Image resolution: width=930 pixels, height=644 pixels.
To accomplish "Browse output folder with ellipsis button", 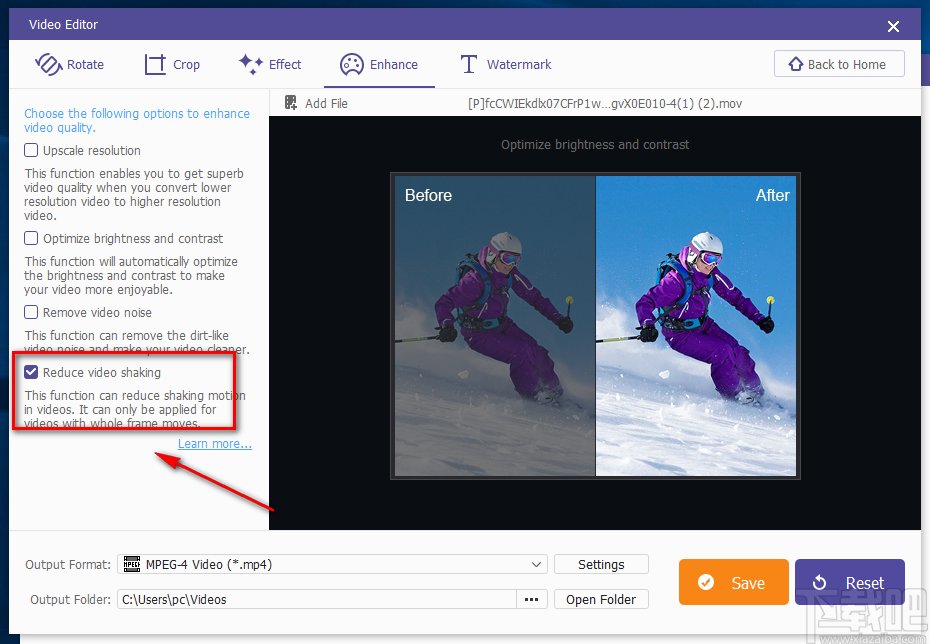I will [x=531, y=599].
